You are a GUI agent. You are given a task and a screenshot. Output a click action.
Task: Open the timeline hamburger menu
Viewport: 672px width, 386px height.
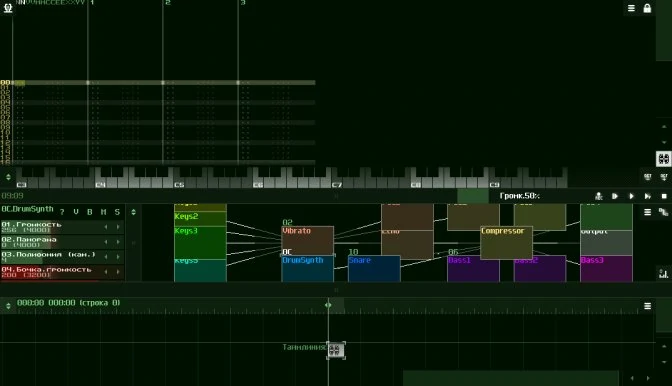(648, 306)
